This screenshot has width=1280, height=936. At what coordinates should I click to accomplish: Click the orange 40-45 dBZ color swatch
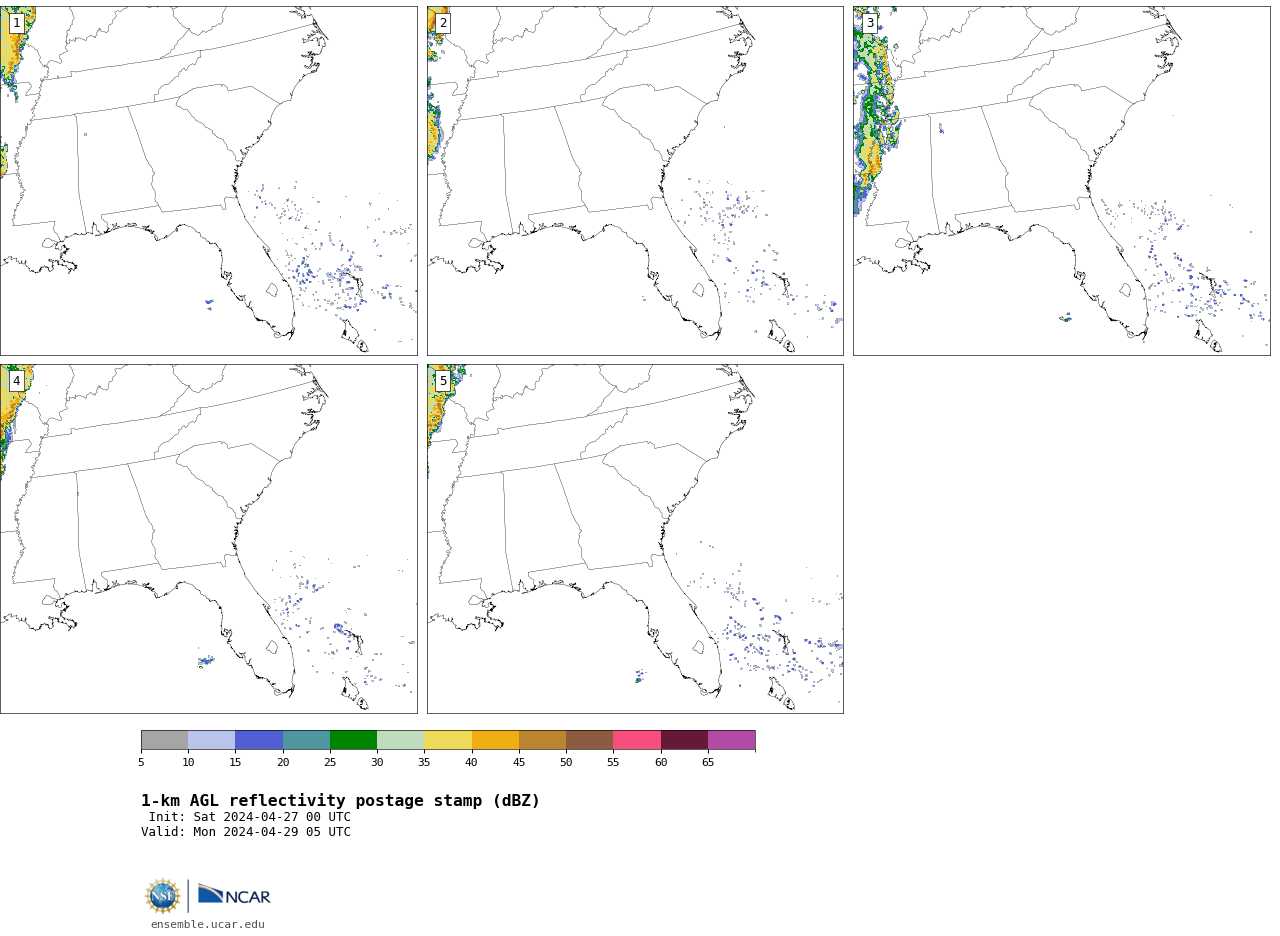pyautogui.click(x=495, y=740)
